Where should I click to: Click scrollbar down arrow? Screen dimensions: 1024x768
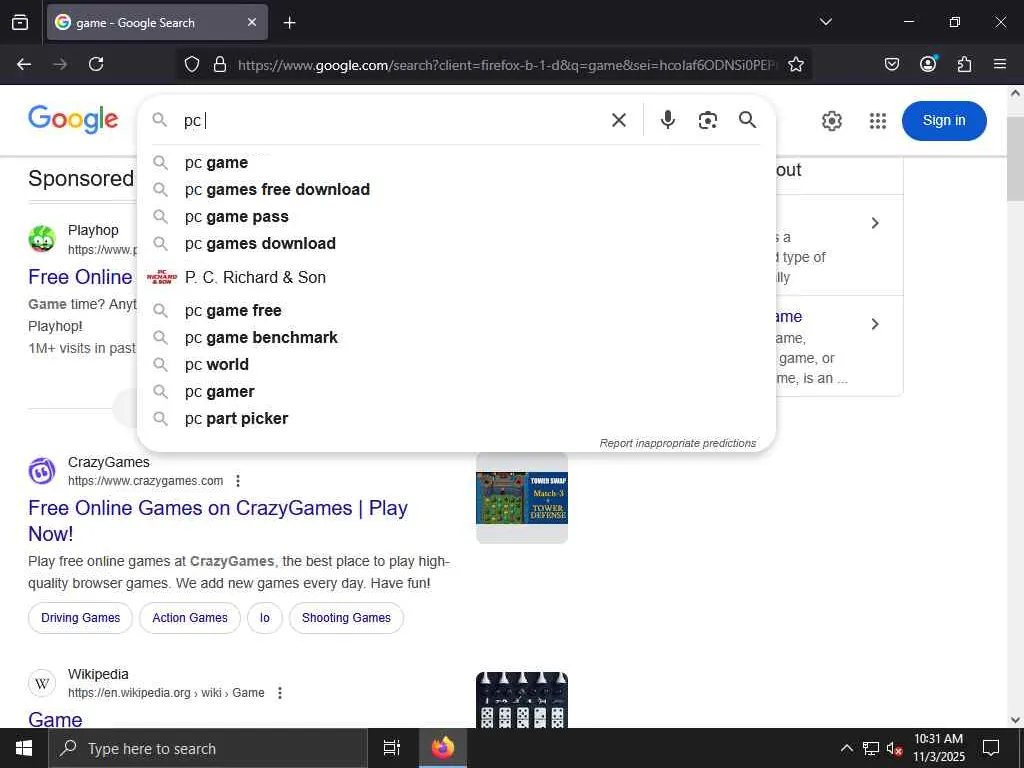point(1015,720)
